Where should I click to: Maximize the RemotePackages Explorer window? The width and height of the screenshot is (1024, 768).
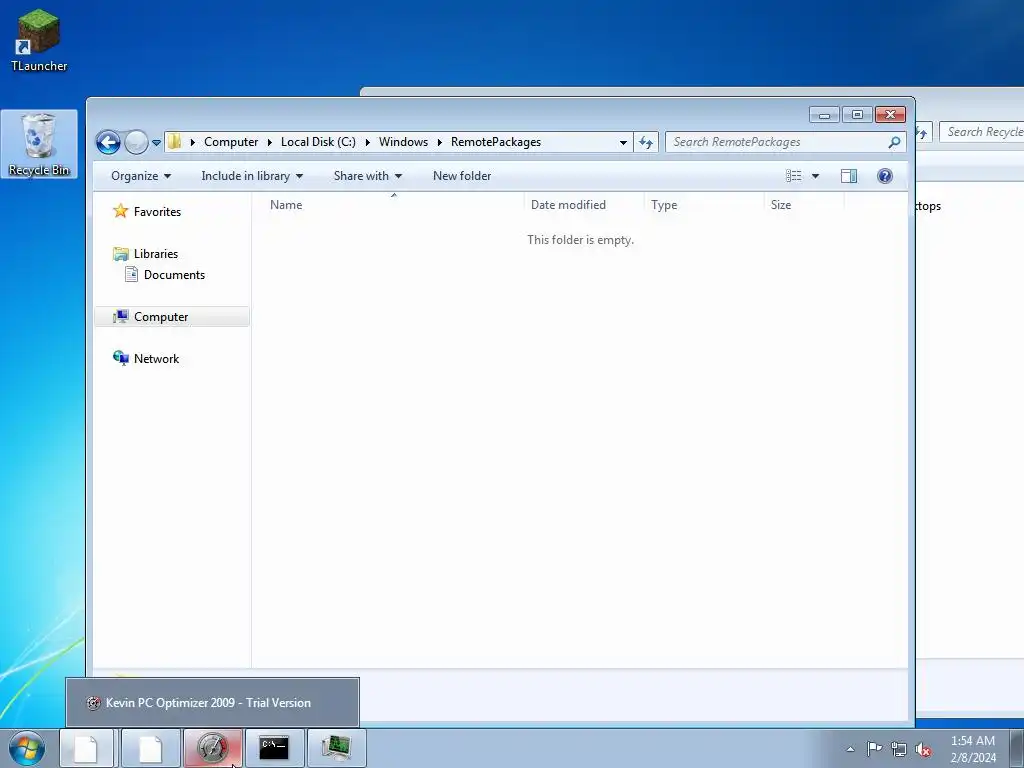tap(857, 115)
